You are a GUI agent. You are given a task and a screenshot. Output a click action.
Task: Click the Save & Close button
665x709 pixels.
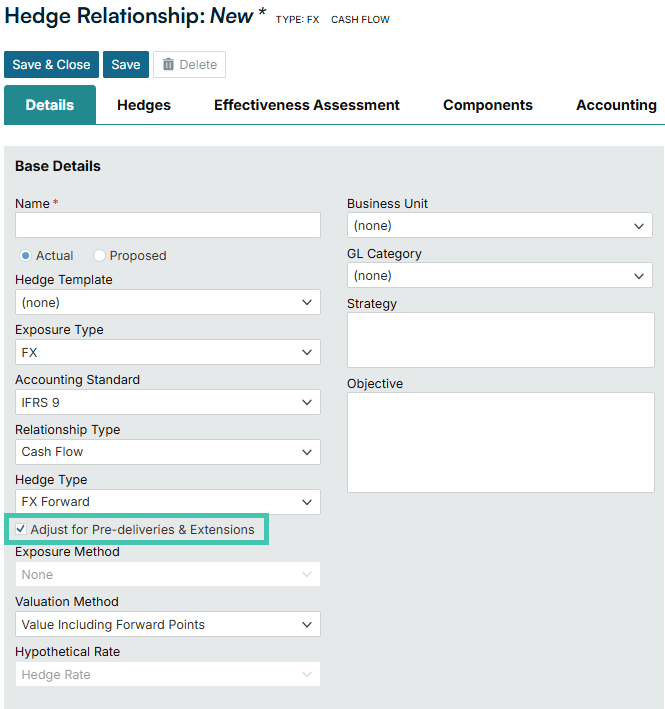pyautogui.click(x=51, y=65)
